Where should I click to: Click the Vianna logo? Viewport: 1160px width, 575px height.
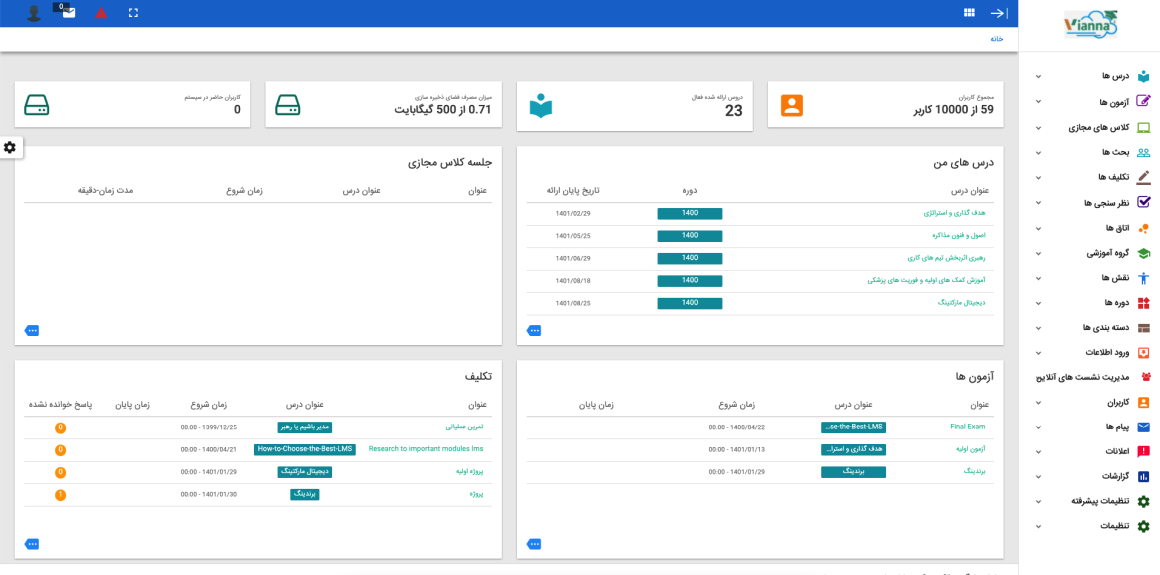click(1090, 25)
